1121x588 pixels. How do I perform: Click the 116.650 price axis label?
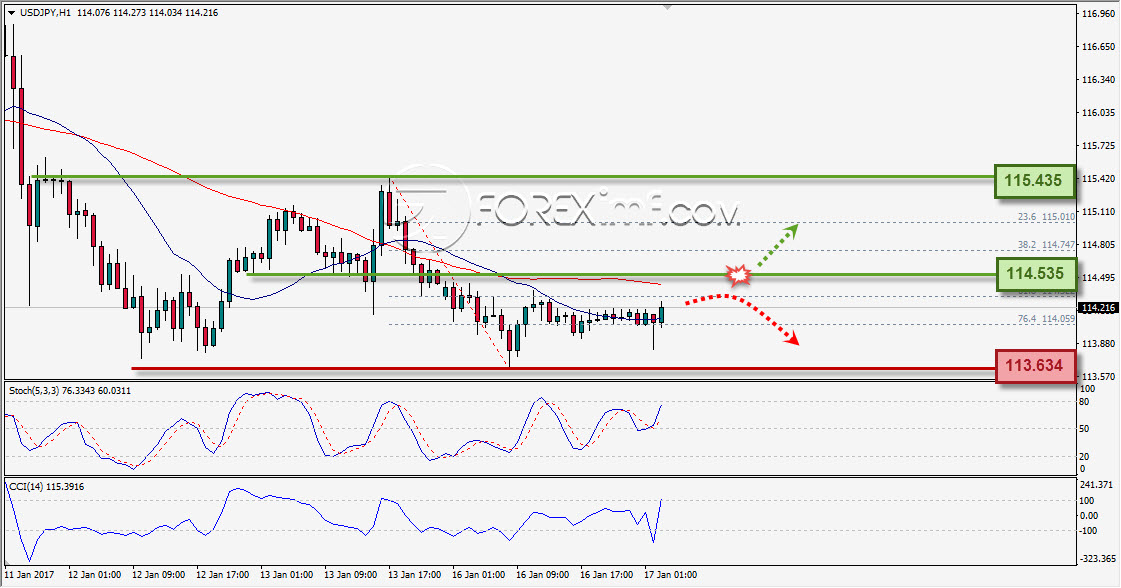1099,46
